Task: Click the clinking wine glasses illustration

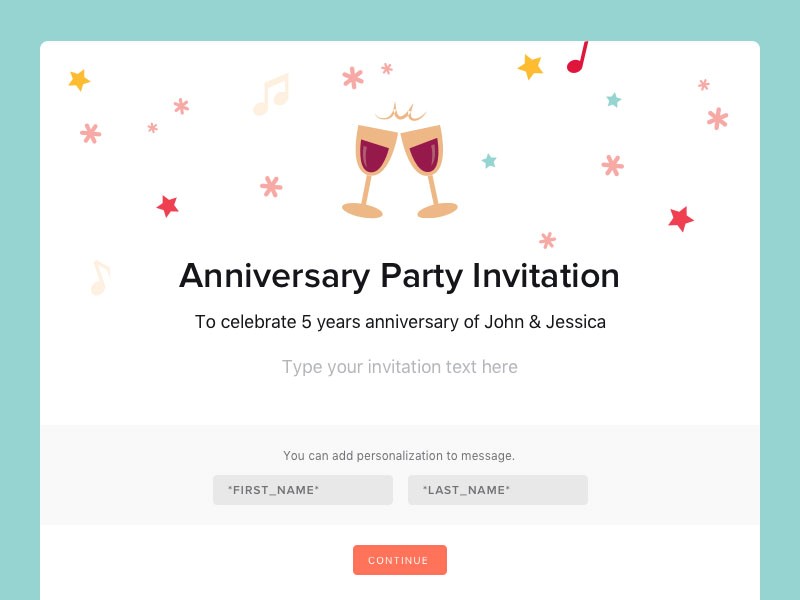Action: (399, 161)
